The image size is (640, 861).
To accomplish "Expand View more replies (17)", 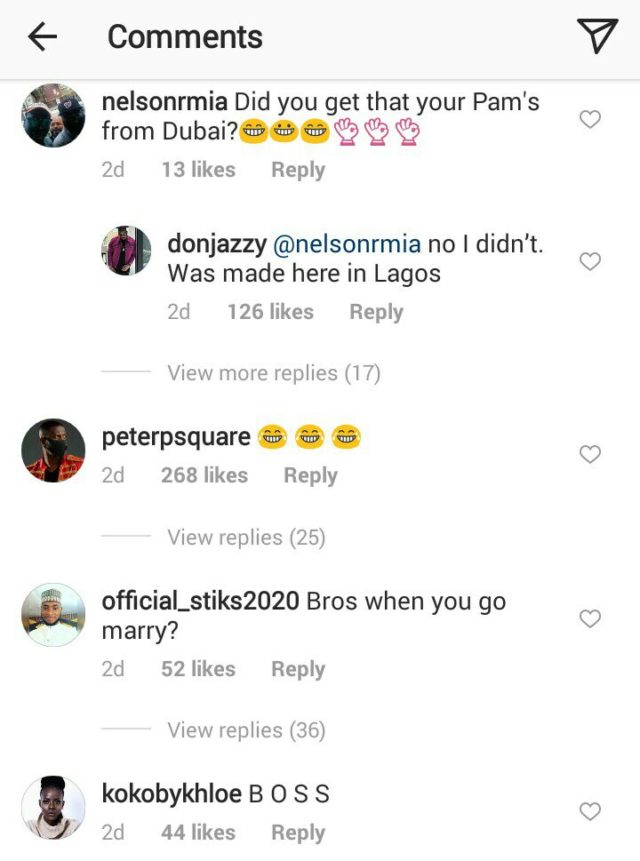I will pyautogui.click(x=274, y=373).
